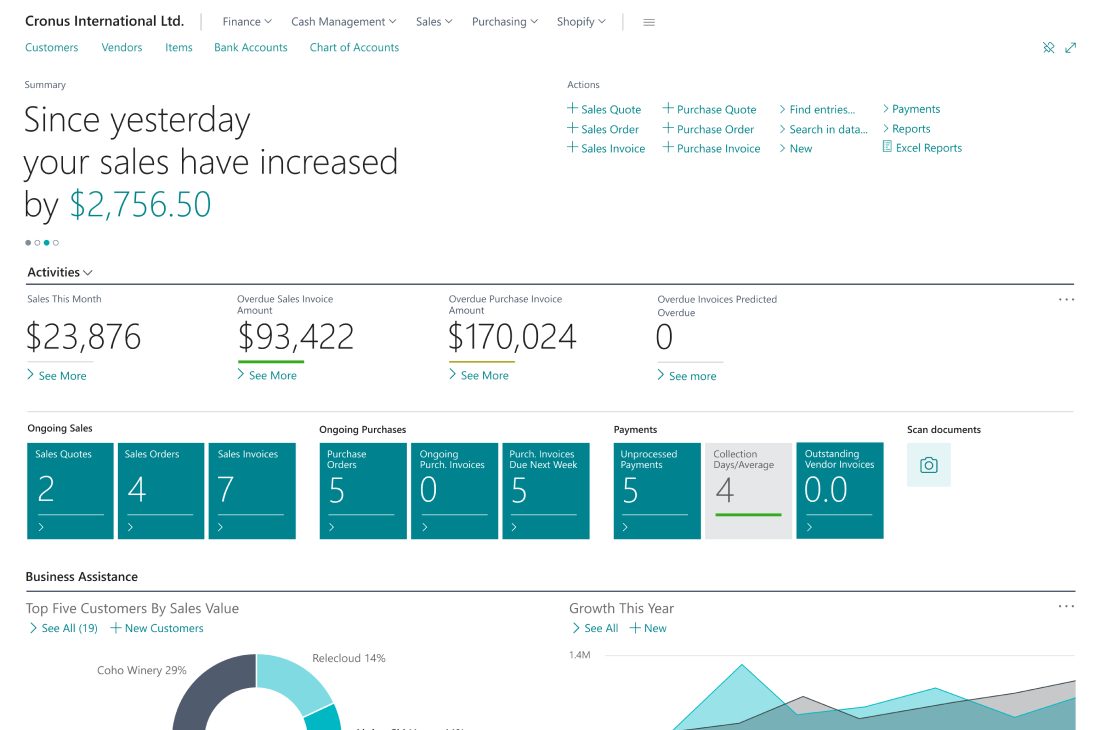Expand the Purchasing menu
The height and width of the screenshot is (730, 1100).
(504, 22)
